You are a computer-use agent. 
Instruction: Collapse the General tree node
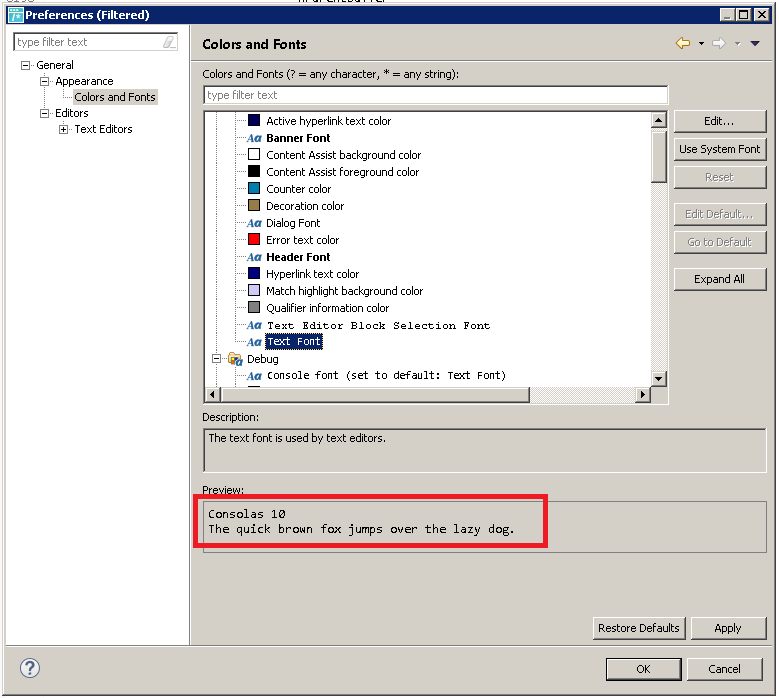pyautogui.click(x=25, y=65)
